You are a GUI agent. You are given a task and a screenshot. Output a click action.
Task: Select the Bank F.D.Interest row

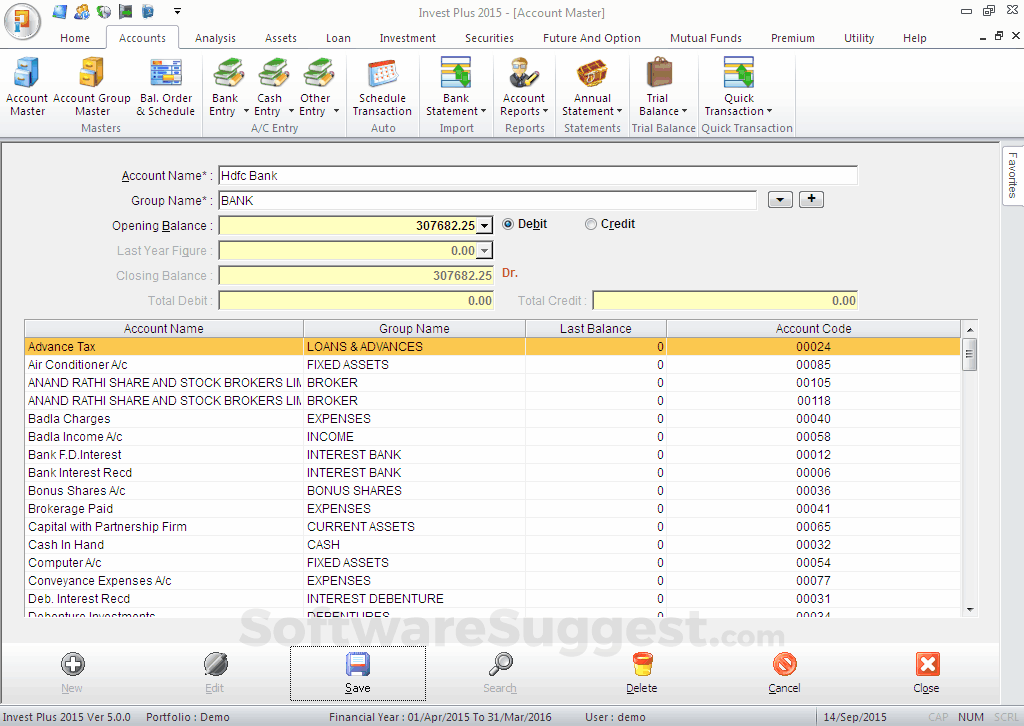click(492, 454)
